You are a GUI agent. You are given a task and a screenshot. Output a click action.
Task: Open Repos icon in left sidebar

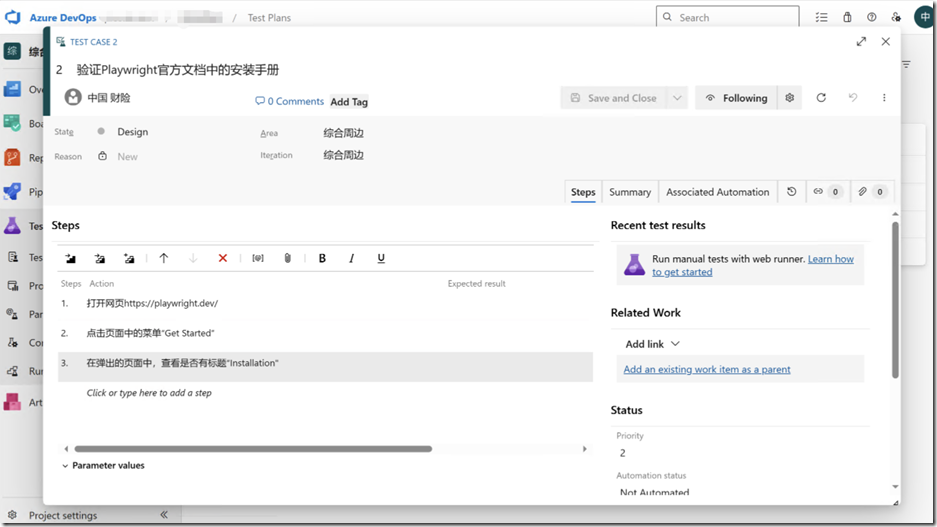coord(12,157)
